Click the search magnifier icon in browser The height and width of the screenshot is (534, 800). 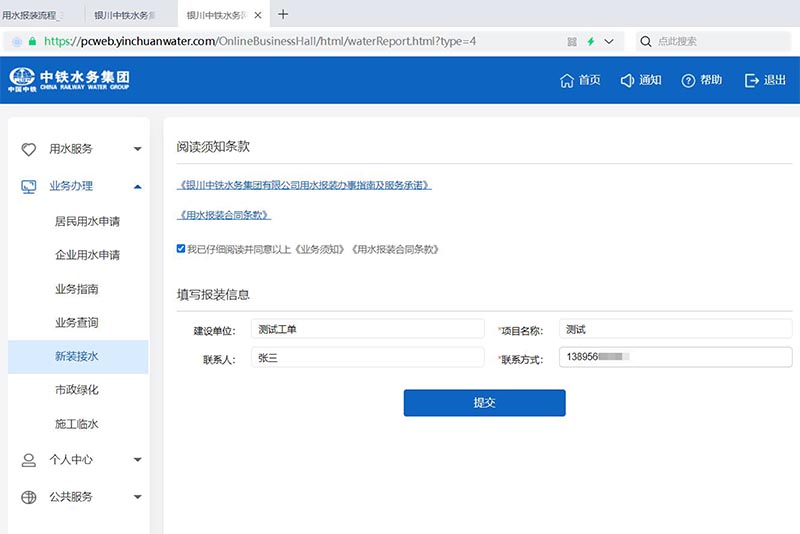(645, 41)
